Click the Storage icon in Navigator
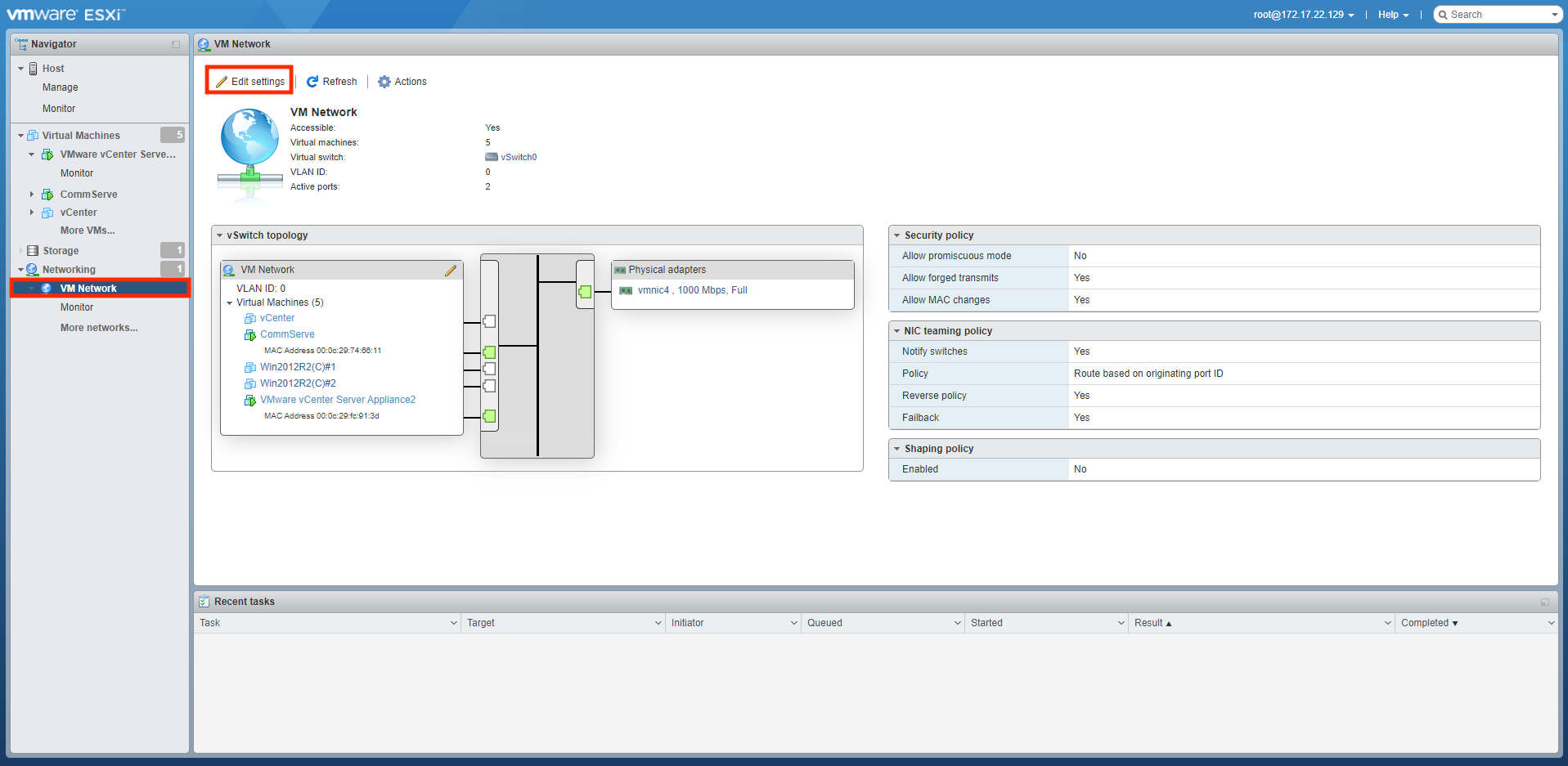Viewport: 1568px width, 766px height. pos(33,251)
